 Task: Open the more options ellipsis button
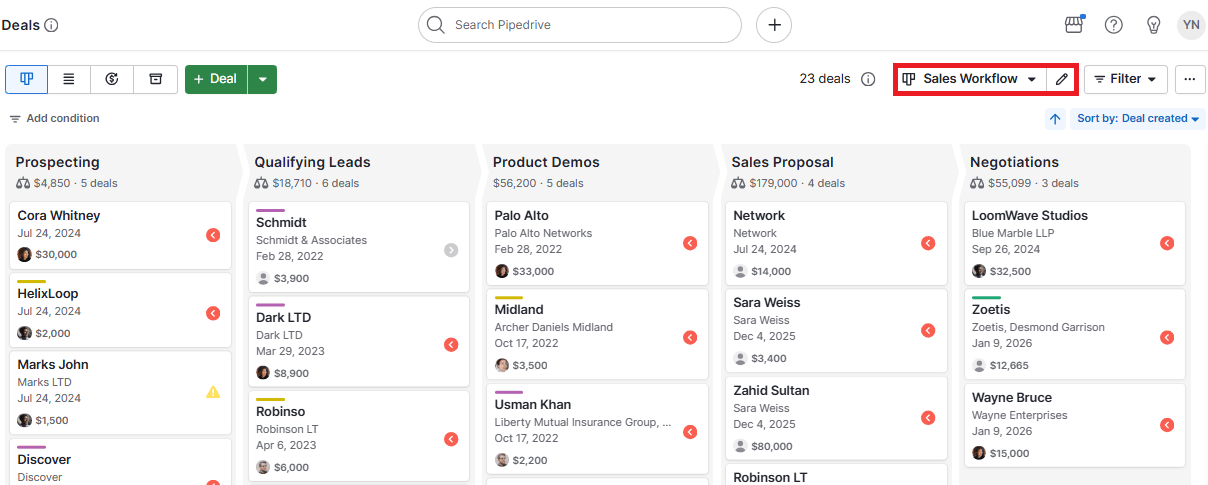pos(1189,79)
